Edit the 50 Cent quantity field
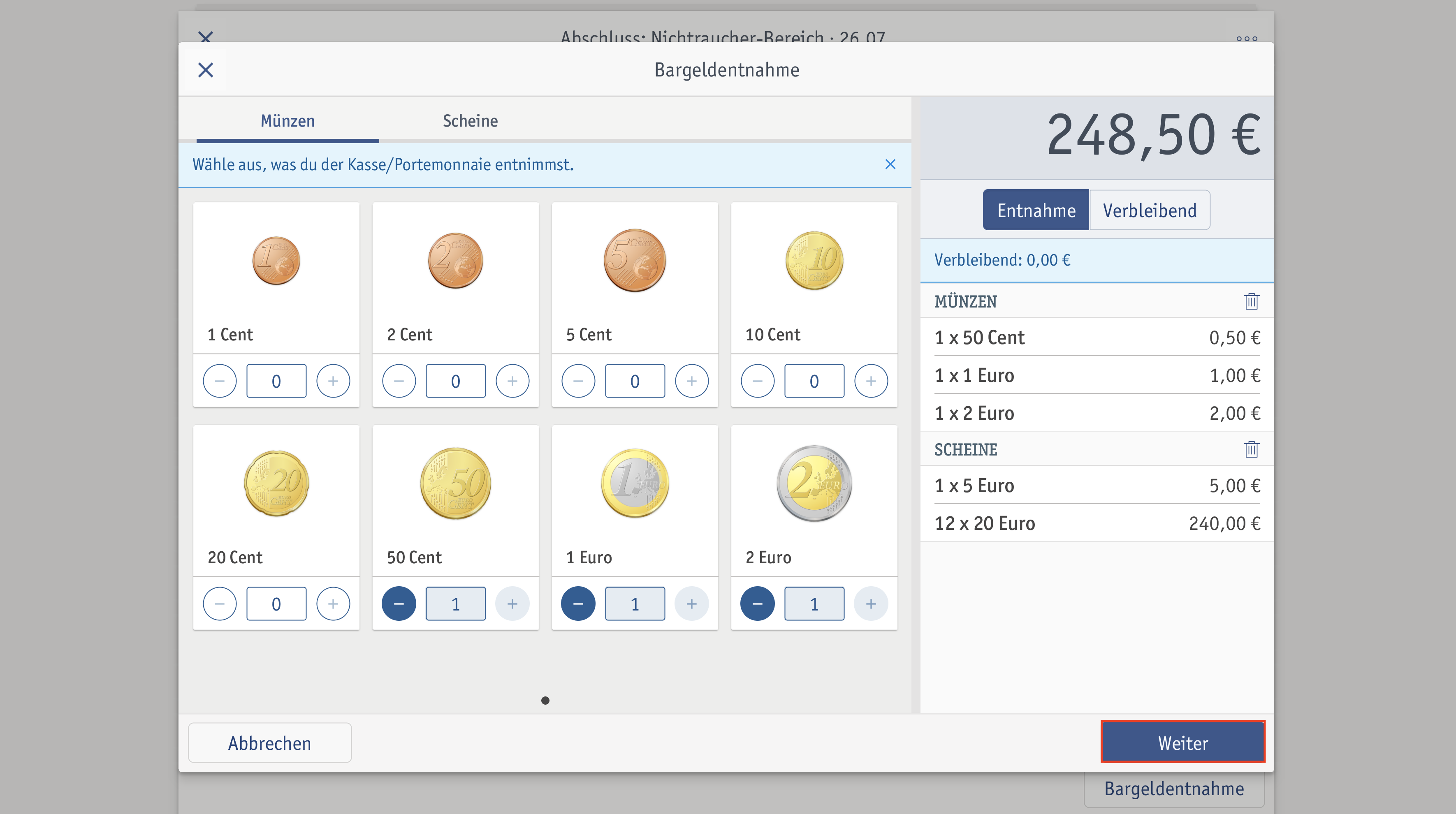 [456, 604]
